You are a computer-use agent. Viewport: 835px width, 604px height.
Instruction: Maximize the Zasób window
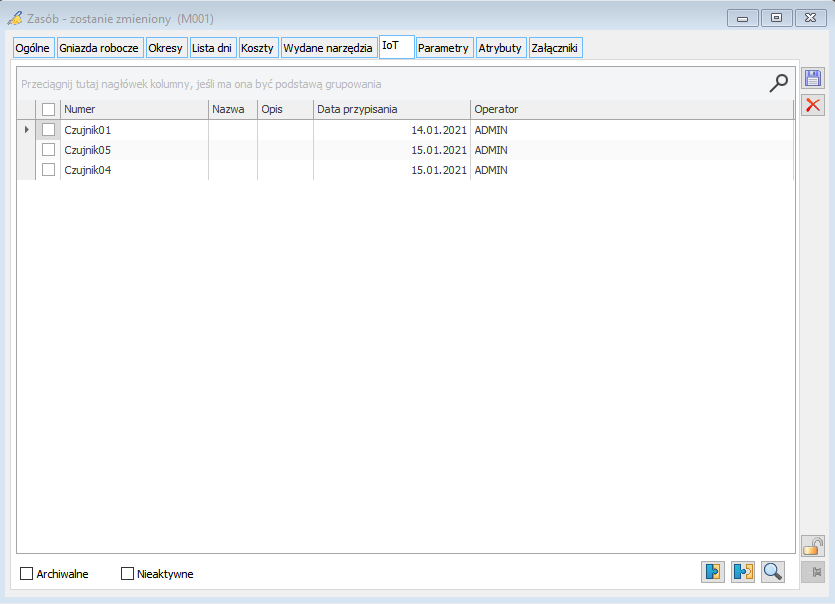point(776,18)
